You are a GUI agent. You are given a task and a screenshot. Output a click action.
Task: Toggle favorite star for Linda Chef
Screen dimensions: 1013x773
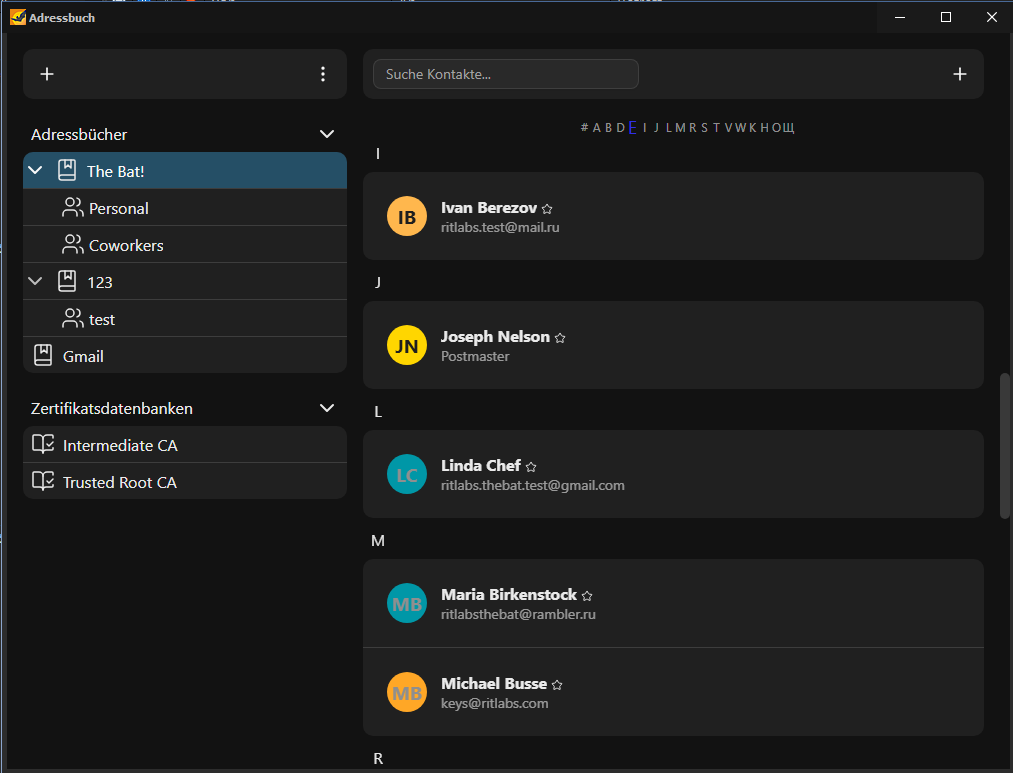click(531, 467)
